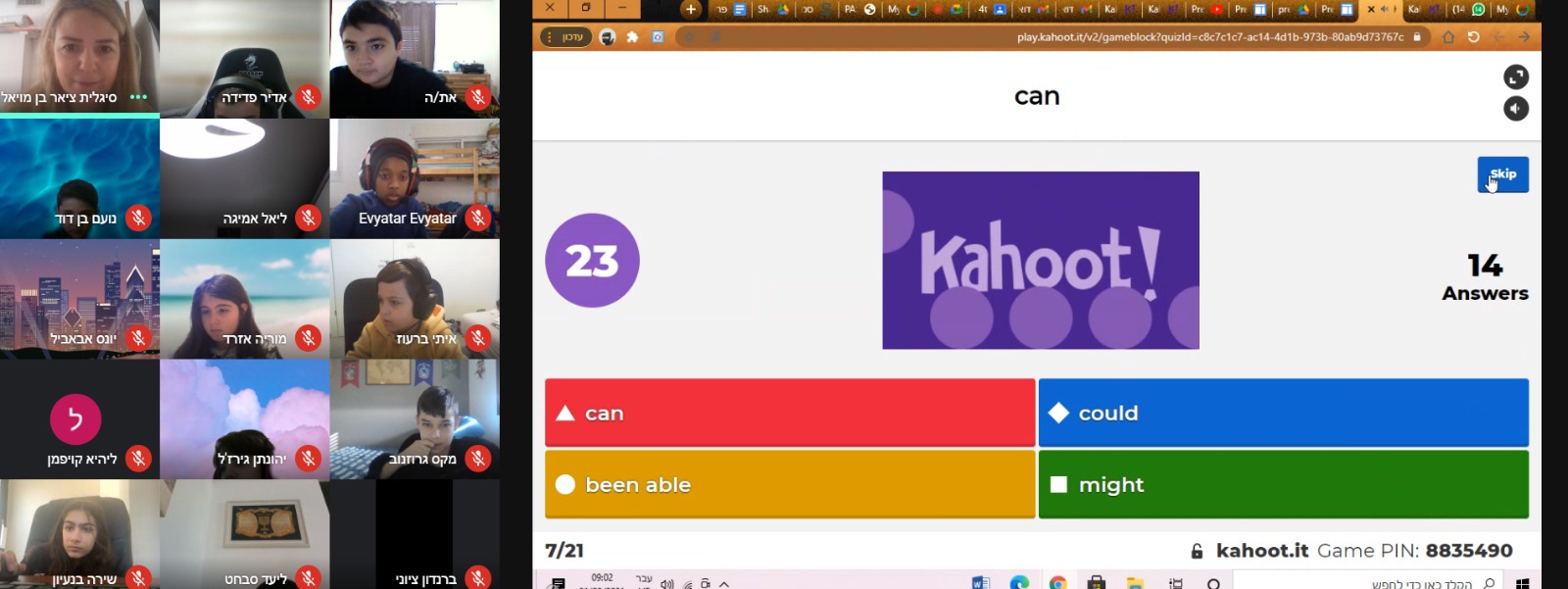1568x589 pixels.
Task: Open the browser Extensions puzzle icon
Action: click(632, 37)
